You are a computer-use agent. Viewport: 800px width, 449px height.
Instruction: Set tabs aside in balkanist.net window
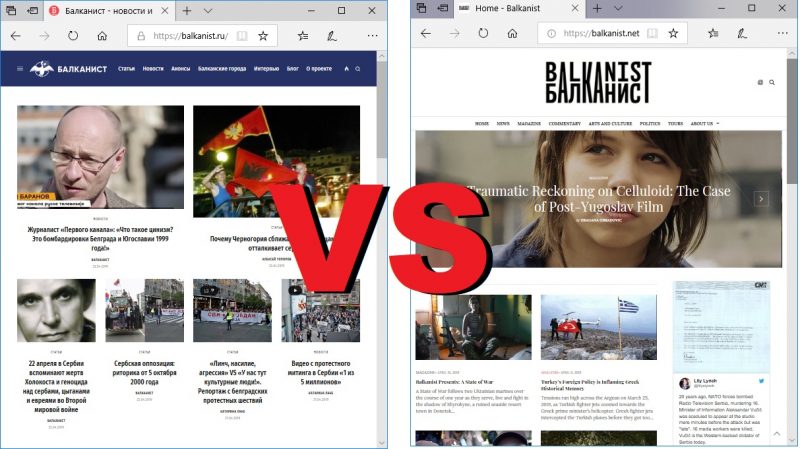pyautogui.click(x=443, y=8)
